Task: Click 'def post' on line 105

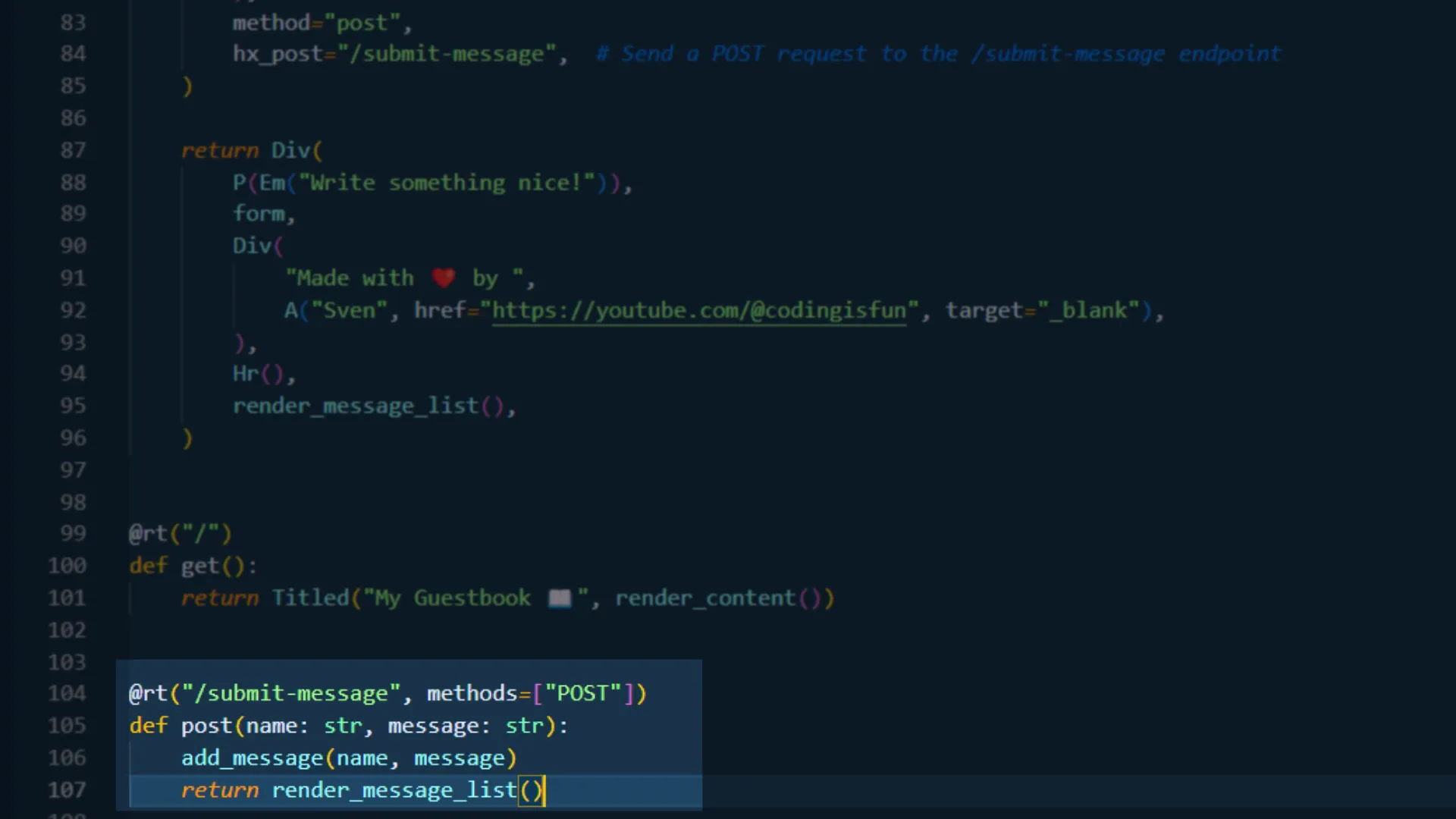Action: coord(180,726)
